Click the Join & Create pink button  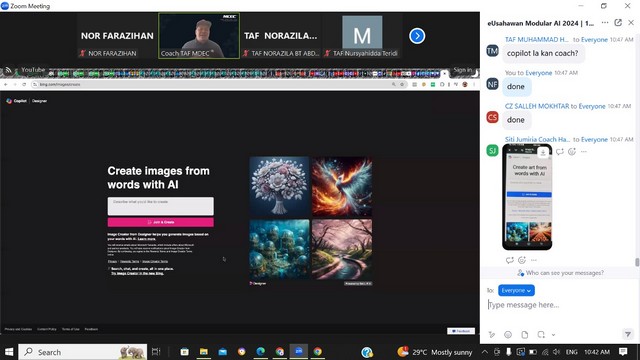160,222
